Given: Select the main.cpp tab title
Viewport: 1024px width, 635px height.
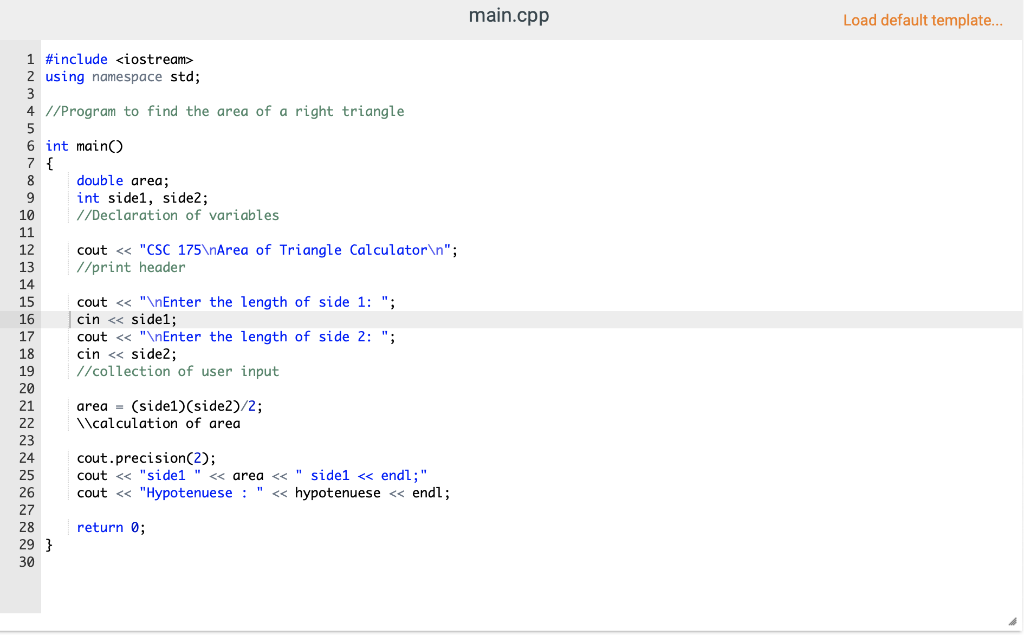Looking at the screenshot, I should (508, 16).
